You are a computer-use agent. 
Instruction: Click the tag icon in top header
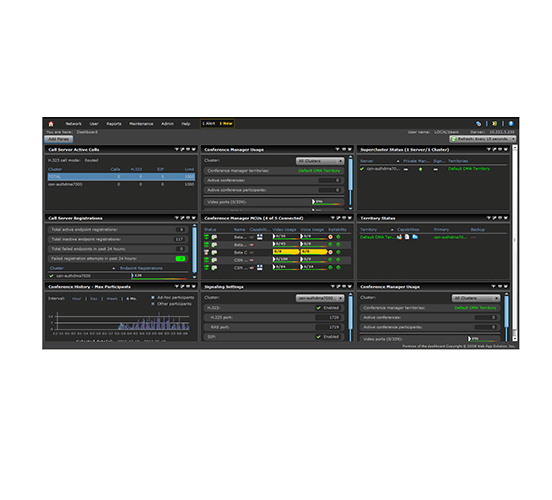point(478,124)
